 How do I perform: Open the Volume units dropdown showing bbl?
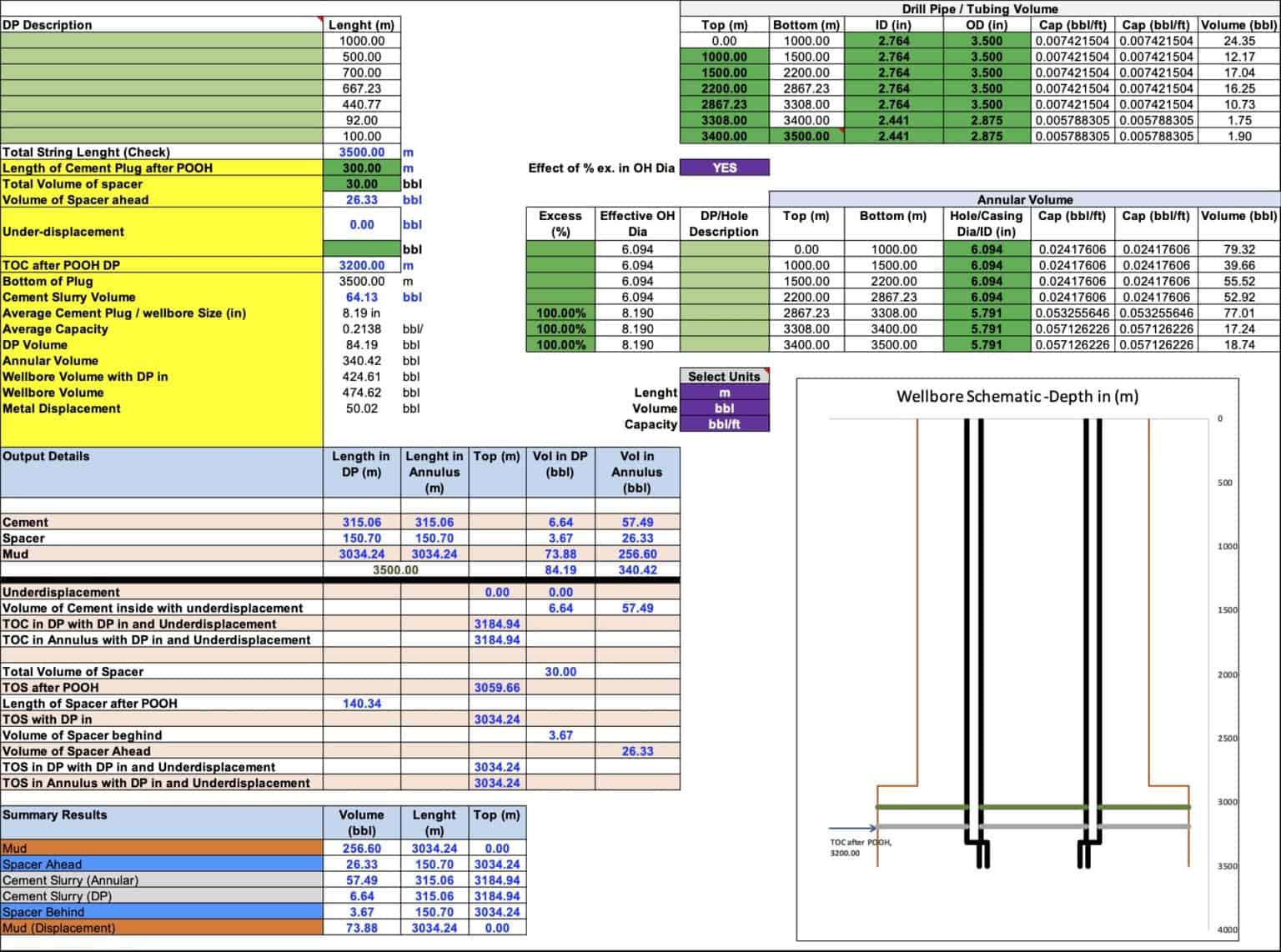click(724, 408)
